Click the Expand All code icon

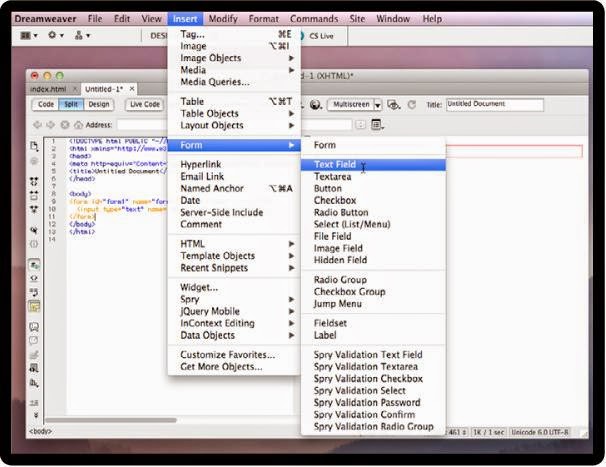point(34,209)
